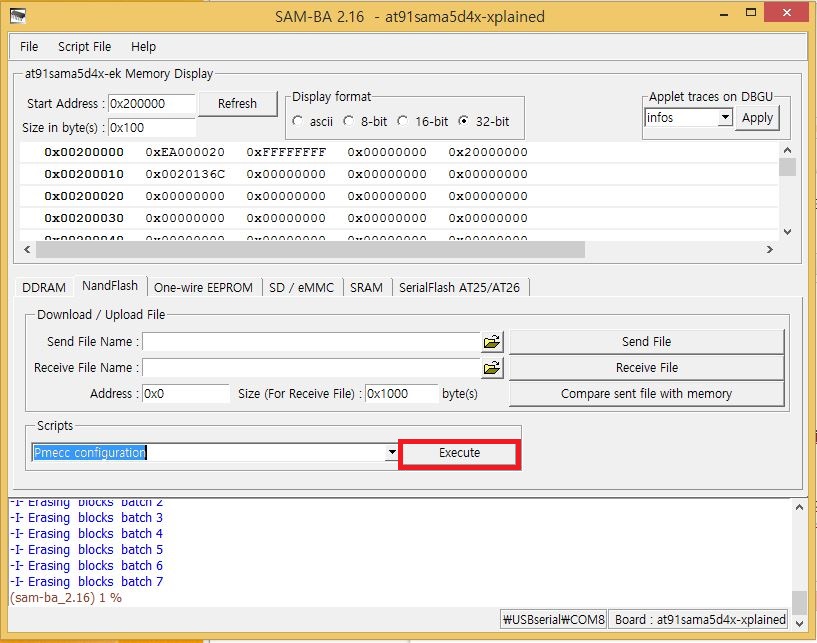Click Compare sent file with memory
Screen dimensions: 817x643
(x=646, y=394)
